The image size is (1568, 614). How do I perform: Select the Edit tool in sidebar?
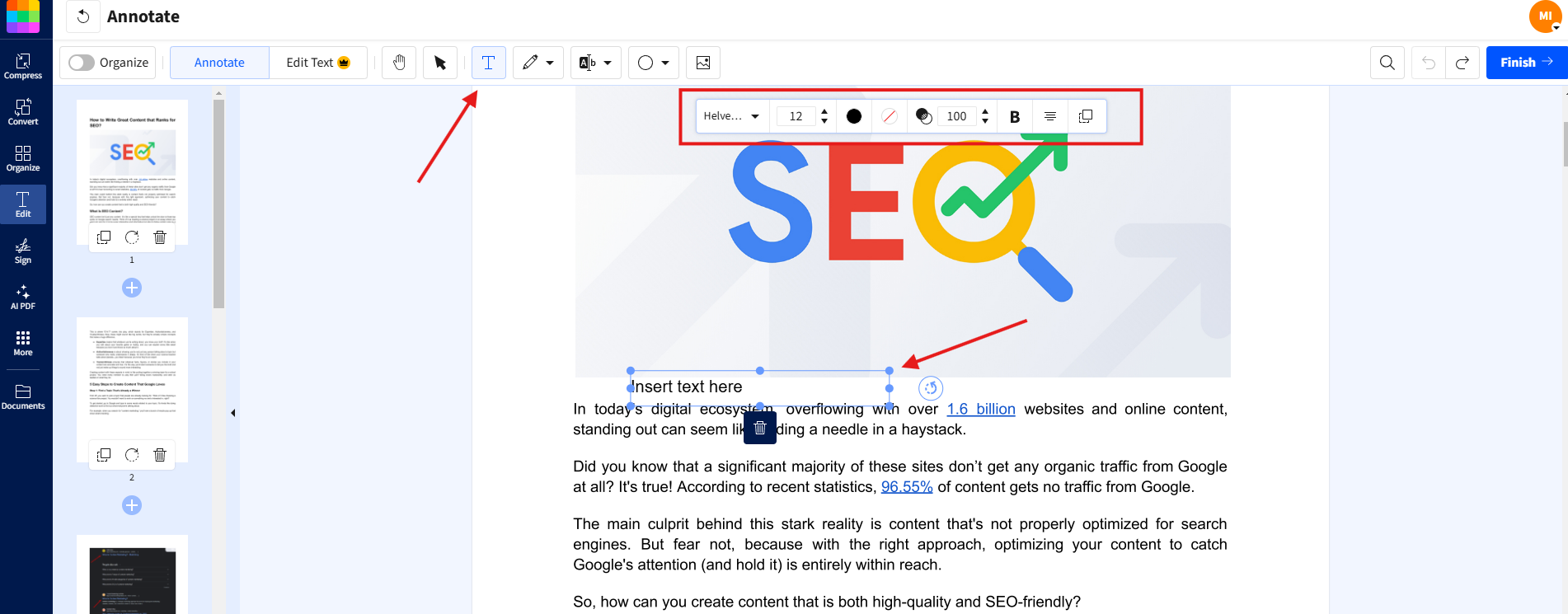coord(23,204)
